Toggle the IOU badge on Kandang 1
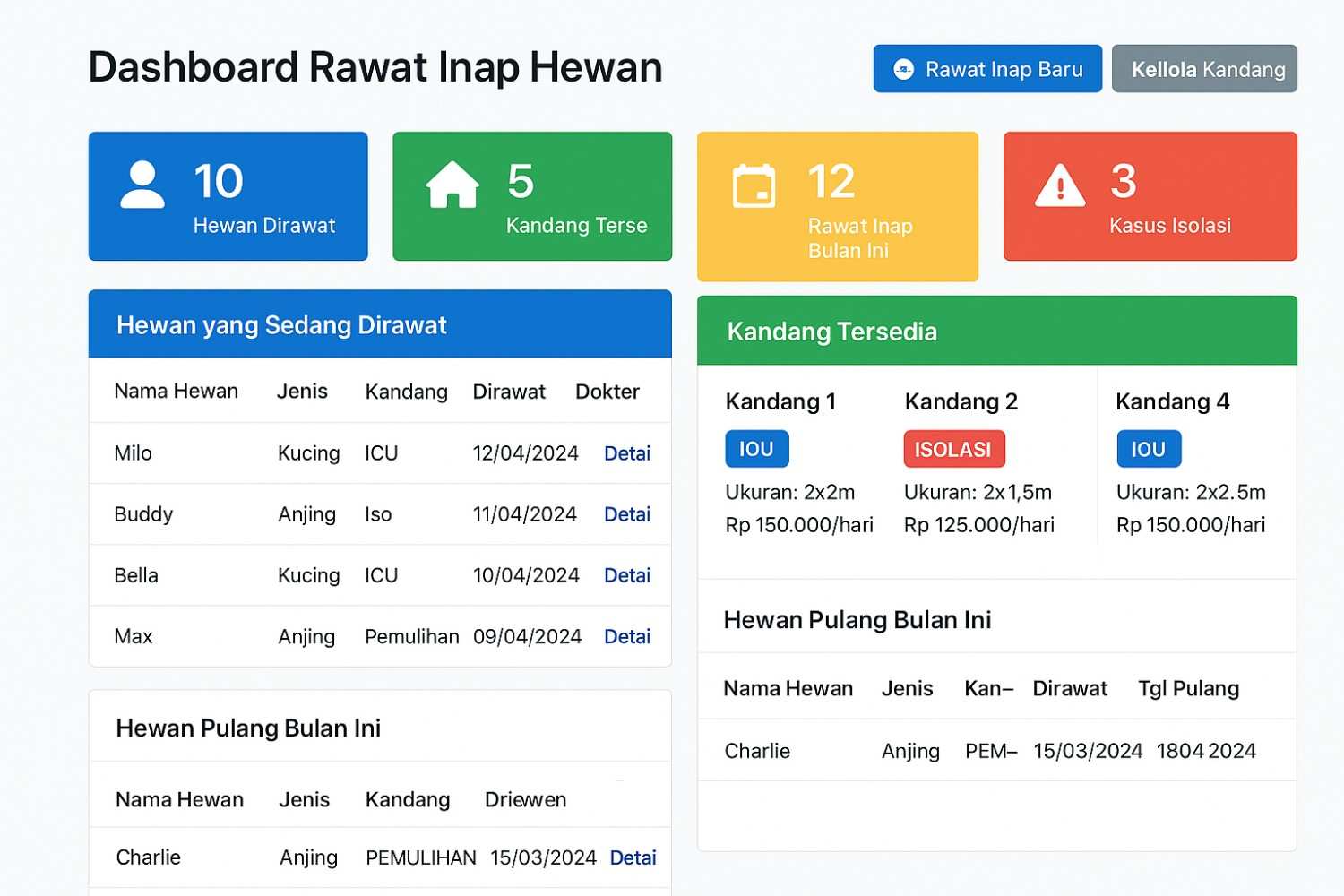The width and height of the screenshot is (1344, 896). pyautogui.click(x=756, y=449)
